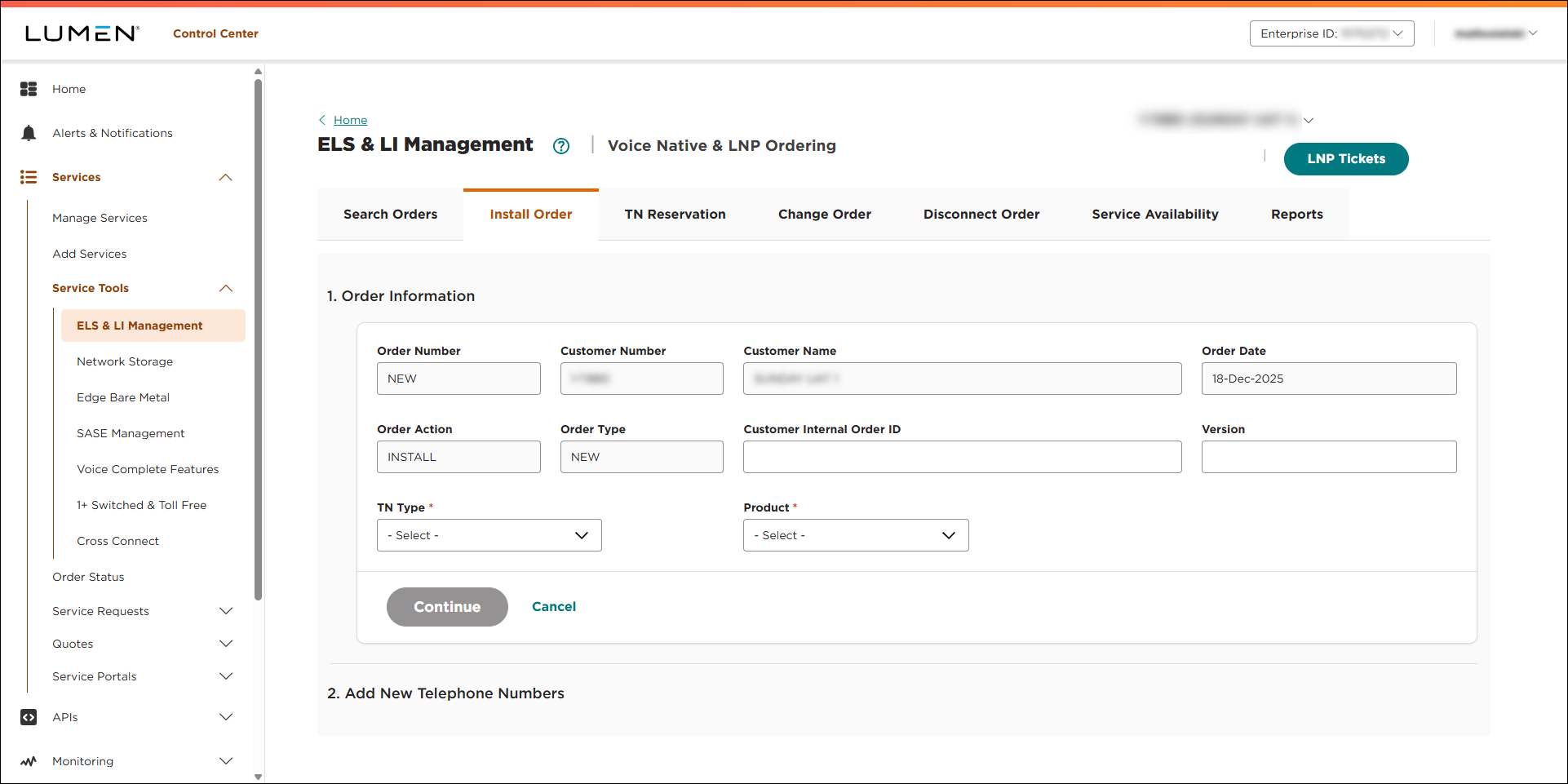1568x784 pixels.
Task: Click the Services list icon
Action: [x=29, y=177]
